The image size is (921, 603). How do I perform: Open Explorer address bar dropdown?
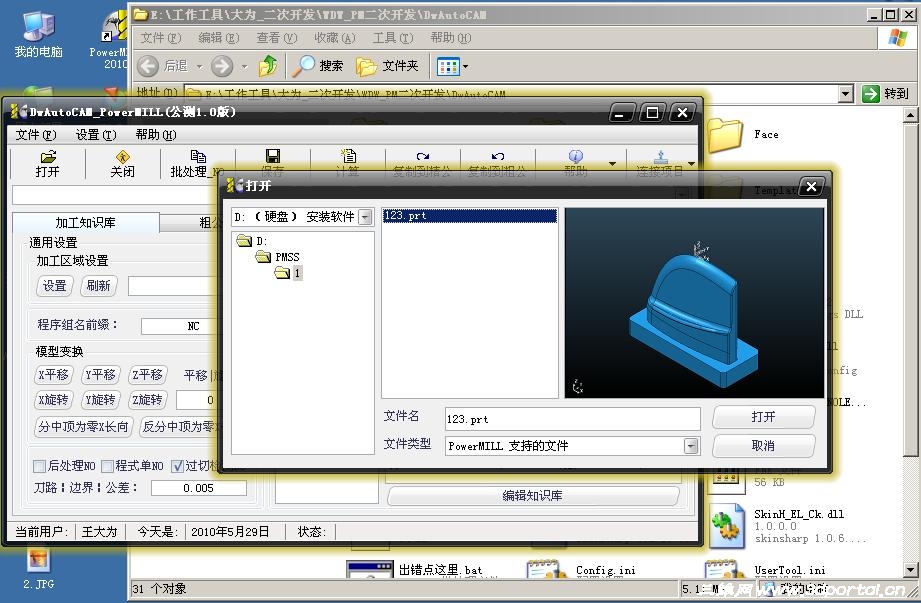pos(846,93)
